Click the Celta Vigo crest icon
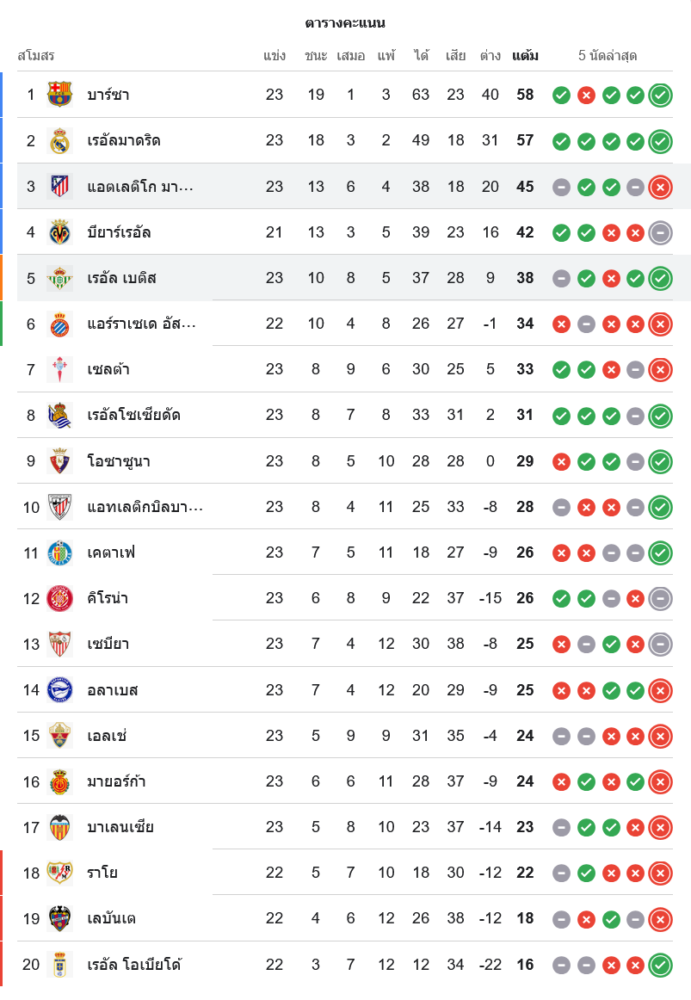This screenshot has width=691, height=1000. [60, 369]
